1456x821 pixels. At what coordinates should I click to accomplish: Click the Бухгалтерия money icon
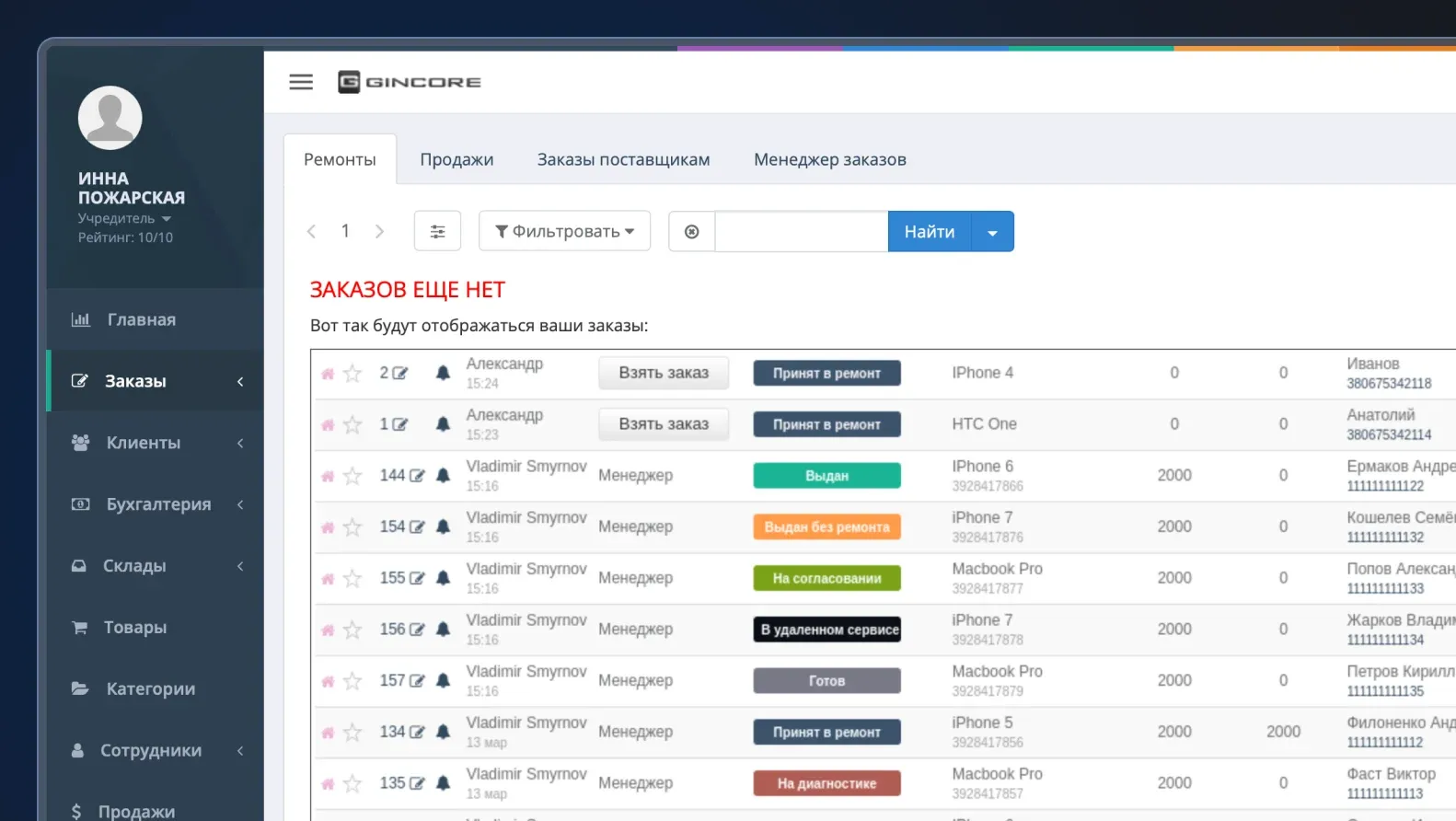81,504
